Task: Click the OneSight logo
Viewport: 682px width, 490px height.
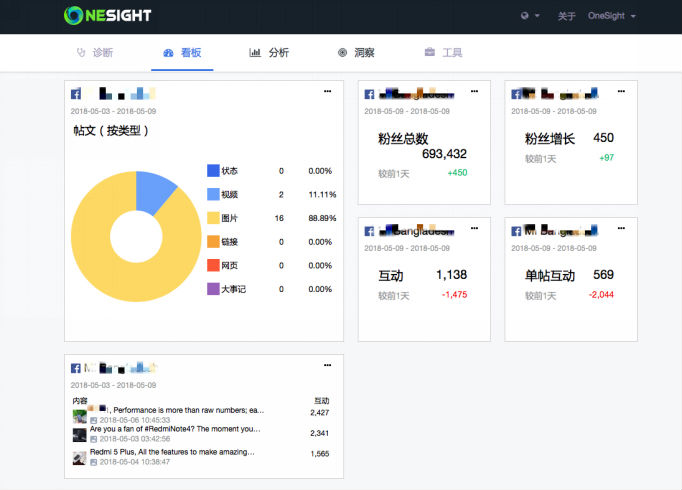Action: tap(107, 16)
